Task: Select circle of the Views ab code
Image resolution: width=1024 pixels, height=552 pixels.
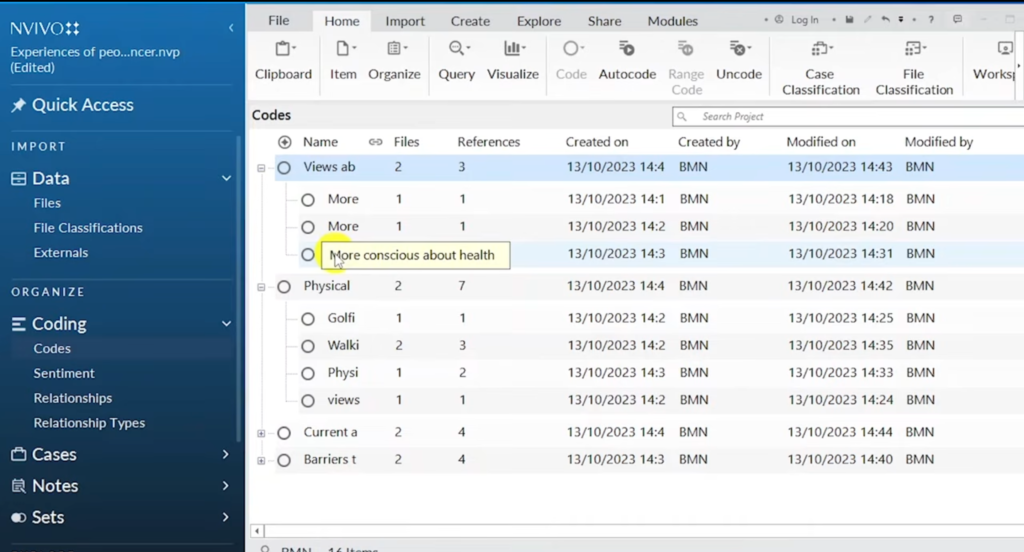Action: point(284,168)
